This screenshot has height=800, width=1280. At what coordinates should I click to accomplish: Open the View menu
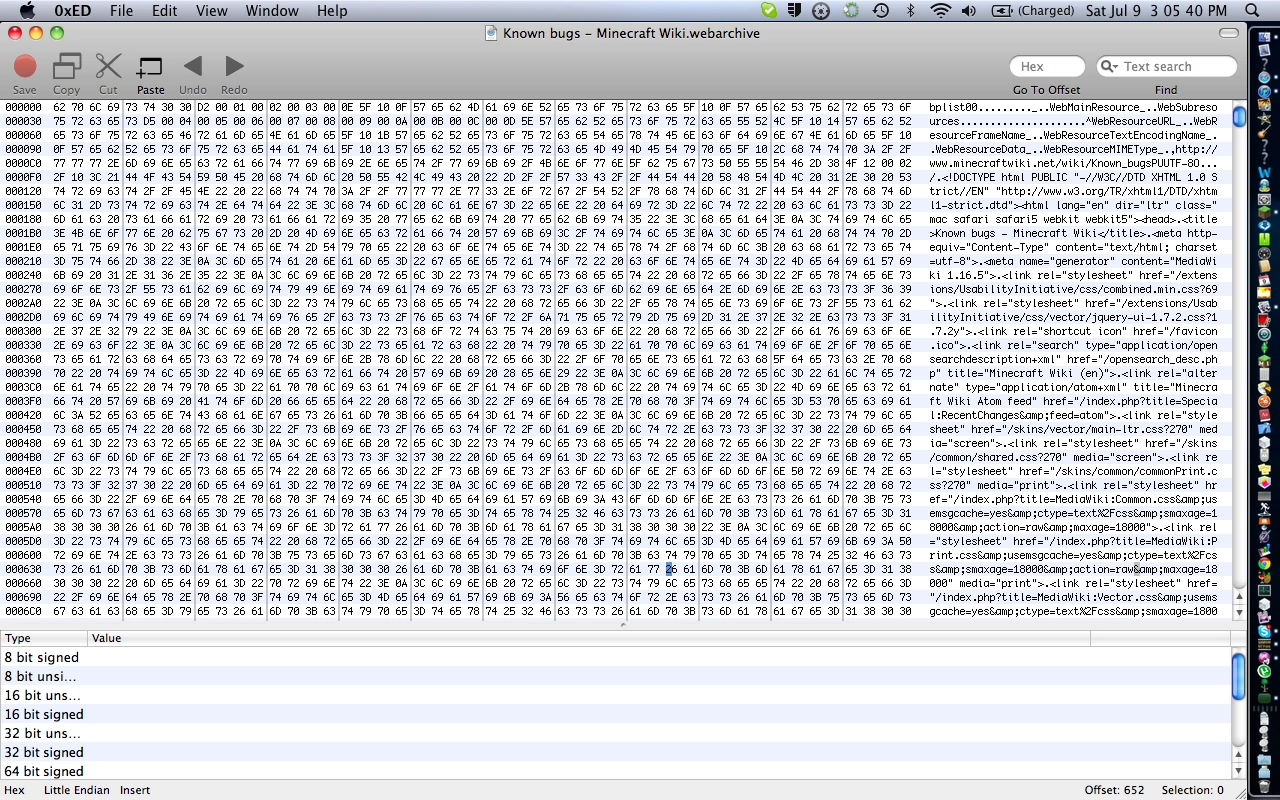click(x=211, y=11)
